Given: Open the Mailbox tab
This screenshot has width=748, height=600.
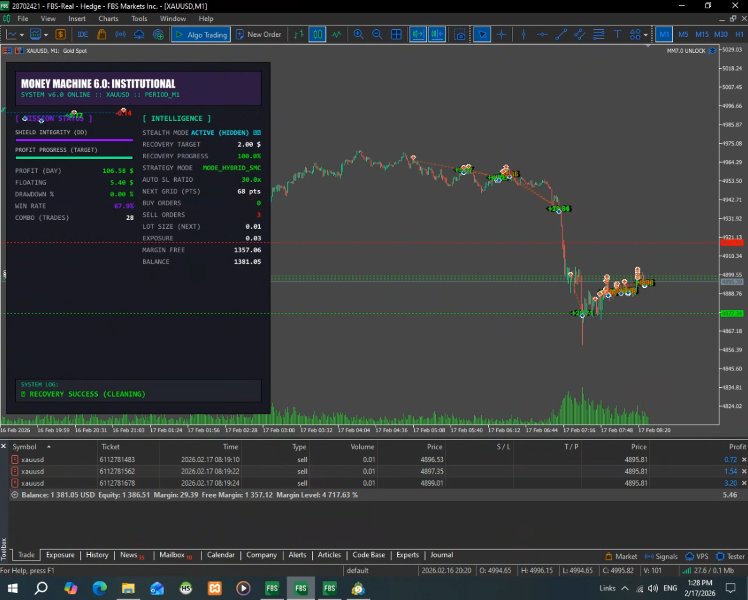Looking at the screenshot, I should [x=176, y=555].
